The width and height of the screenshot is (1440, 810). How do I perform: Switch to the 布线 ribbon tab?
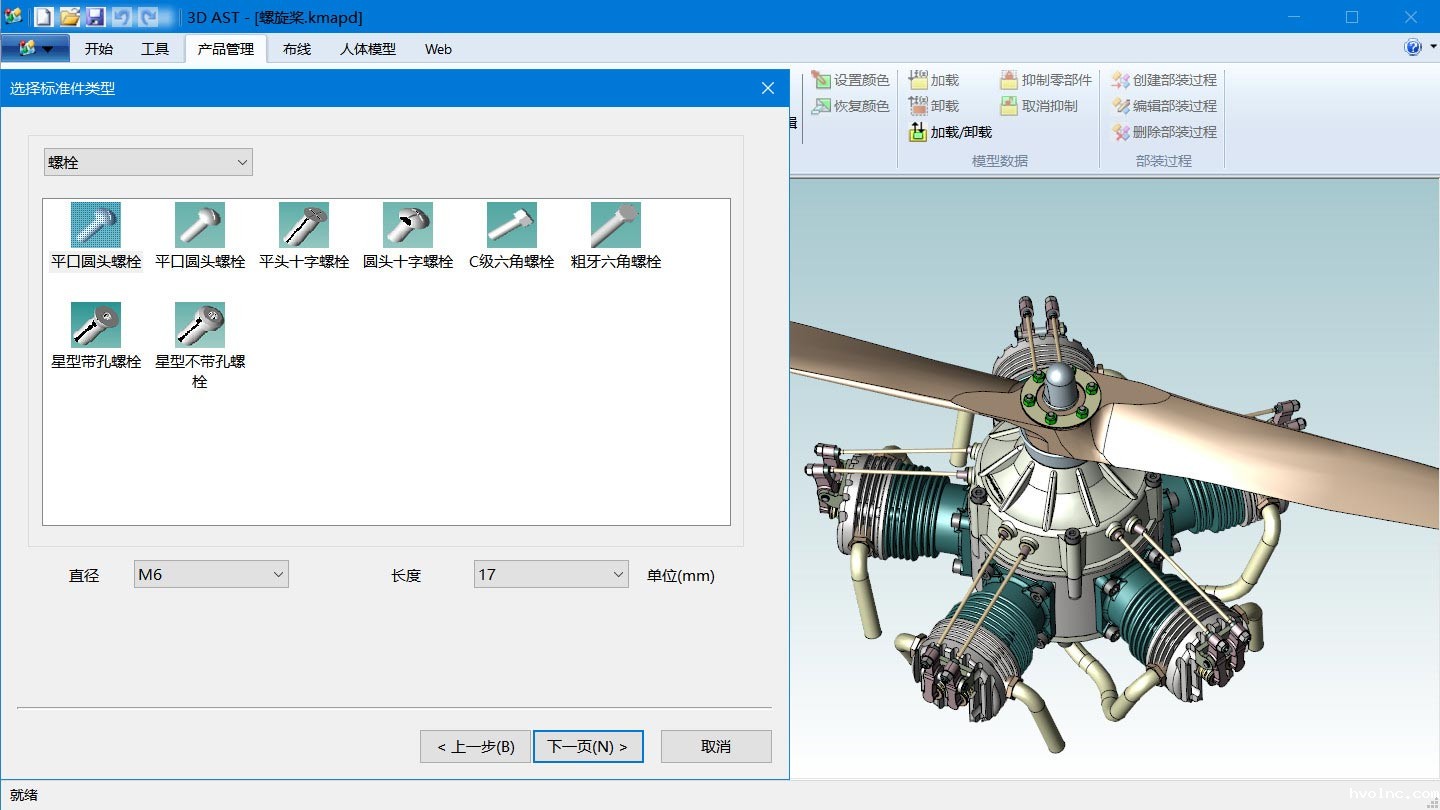click(x=297, y=49)
